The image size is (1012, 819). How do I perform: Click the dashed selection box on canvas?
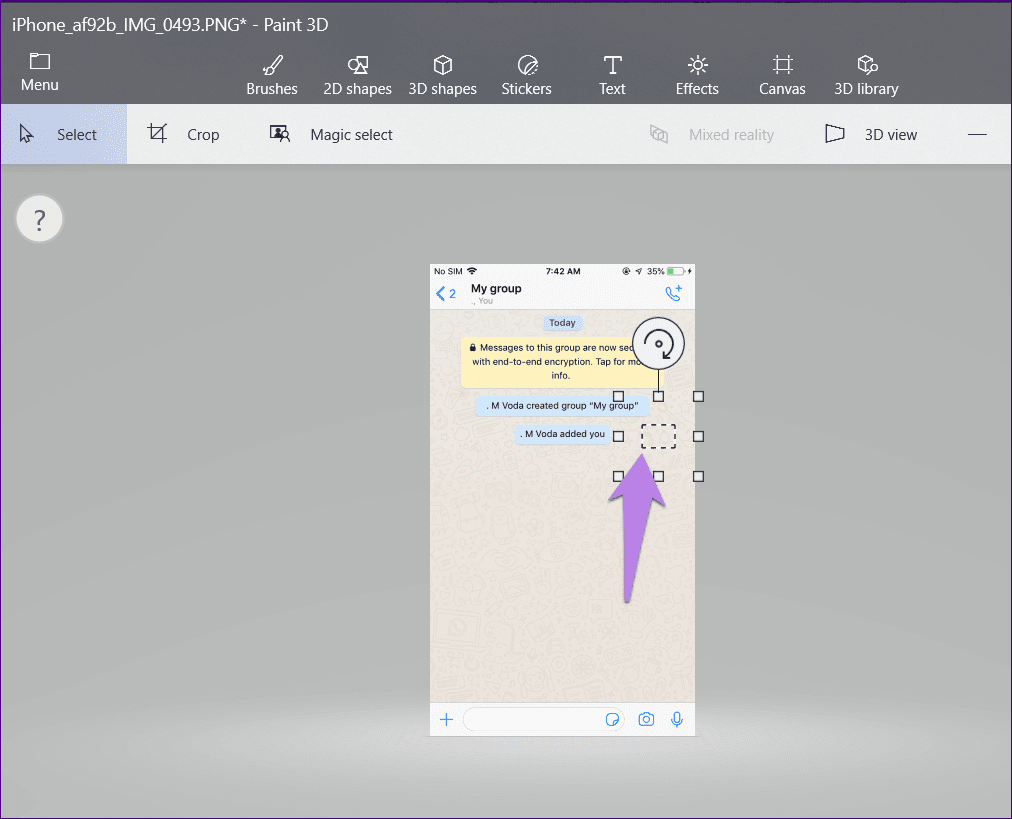(658, 436)
